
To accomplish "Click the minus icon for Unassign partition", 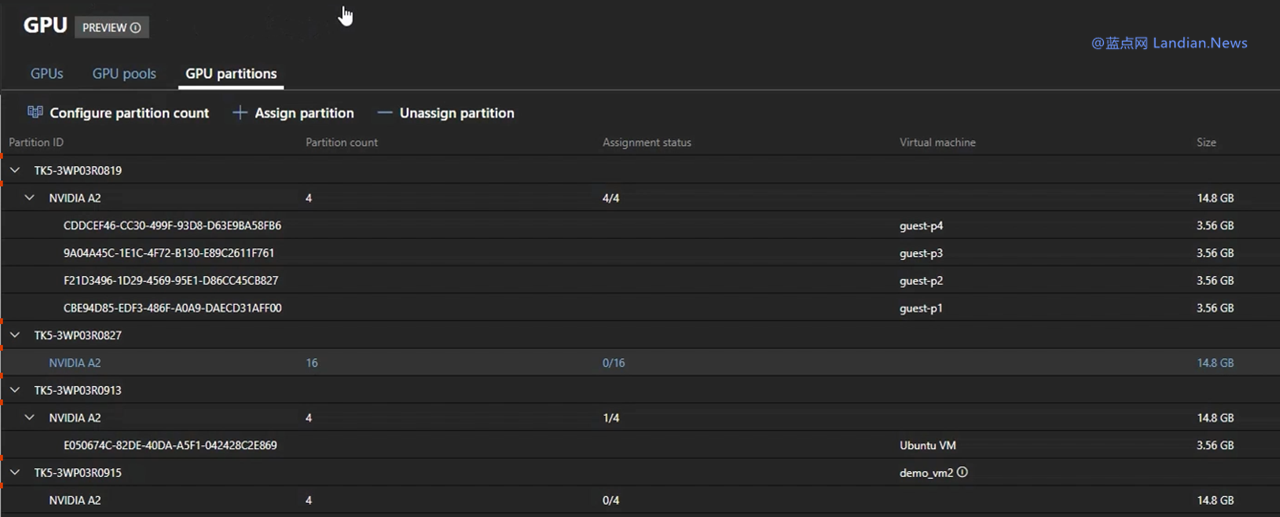I will click(x=385, y=113).
